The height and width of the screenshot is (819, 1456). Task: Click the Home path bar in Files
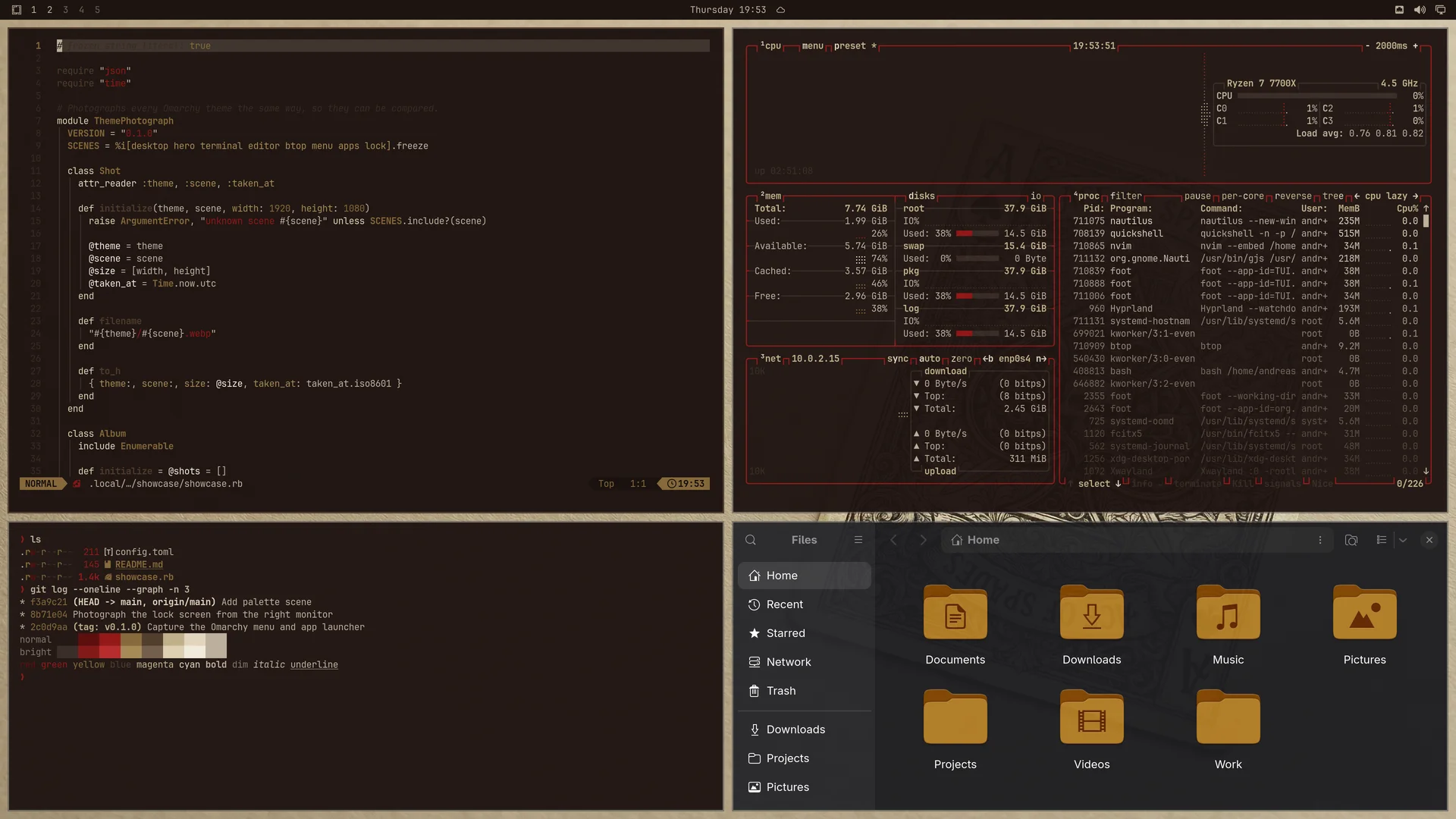[x=1136, y=540]
